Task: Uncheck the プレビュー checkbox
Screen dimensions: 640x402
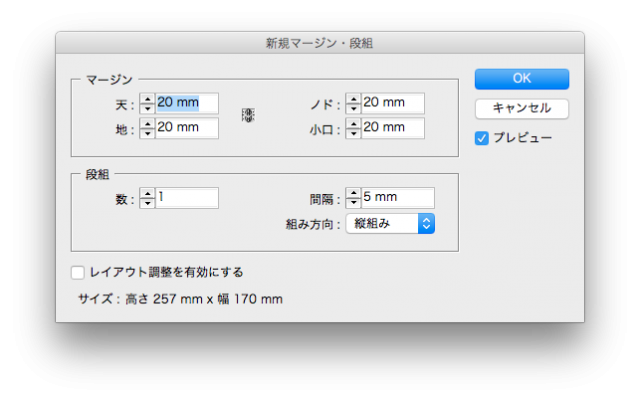Action: [x=482, y=138]
